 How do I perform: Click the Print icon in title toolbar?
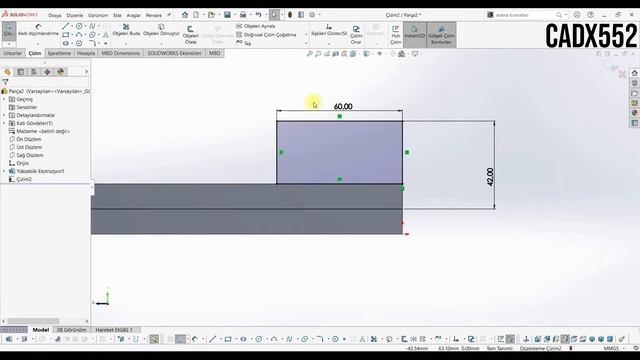click(243, 15)
